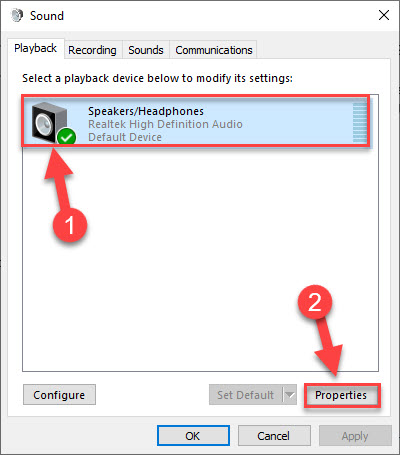The image size is (400, 455).
Task: Close the Sound dialog window
Action: 384,15
